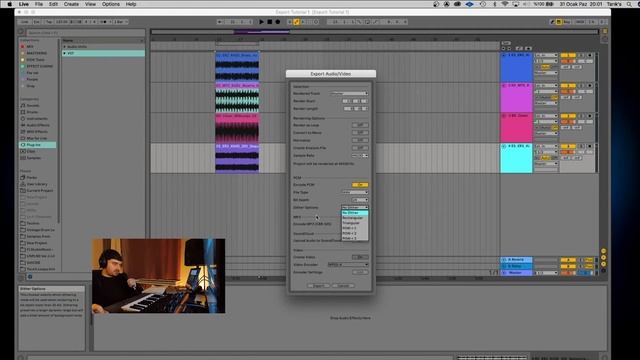The width and height of the screenshot is (640, 360).
Task: Open the Master track output dropdown
Action: [x=546, y=273]
